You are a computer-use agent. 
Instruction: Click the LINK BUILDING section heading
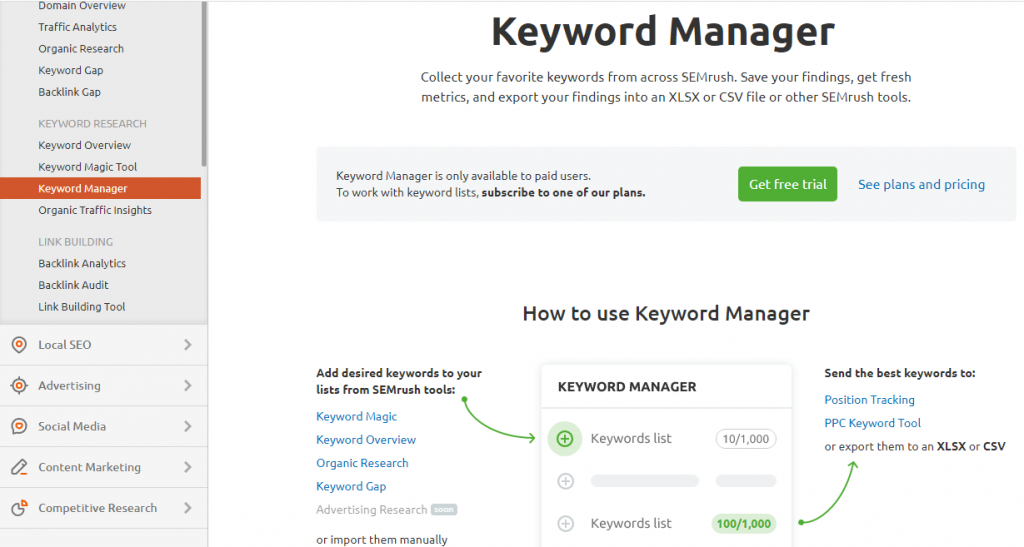pyautogui.click(x=75, y=242)
